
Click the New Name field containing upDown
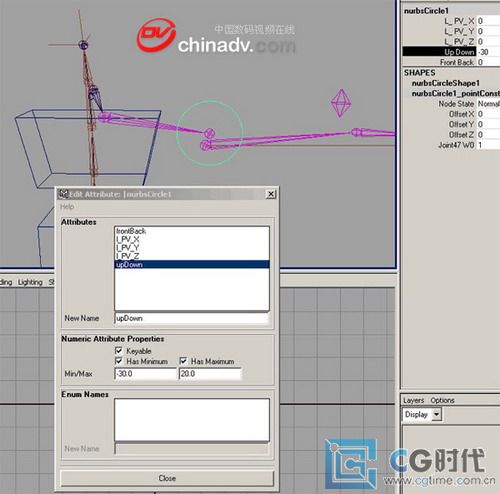tap(192, 318)
